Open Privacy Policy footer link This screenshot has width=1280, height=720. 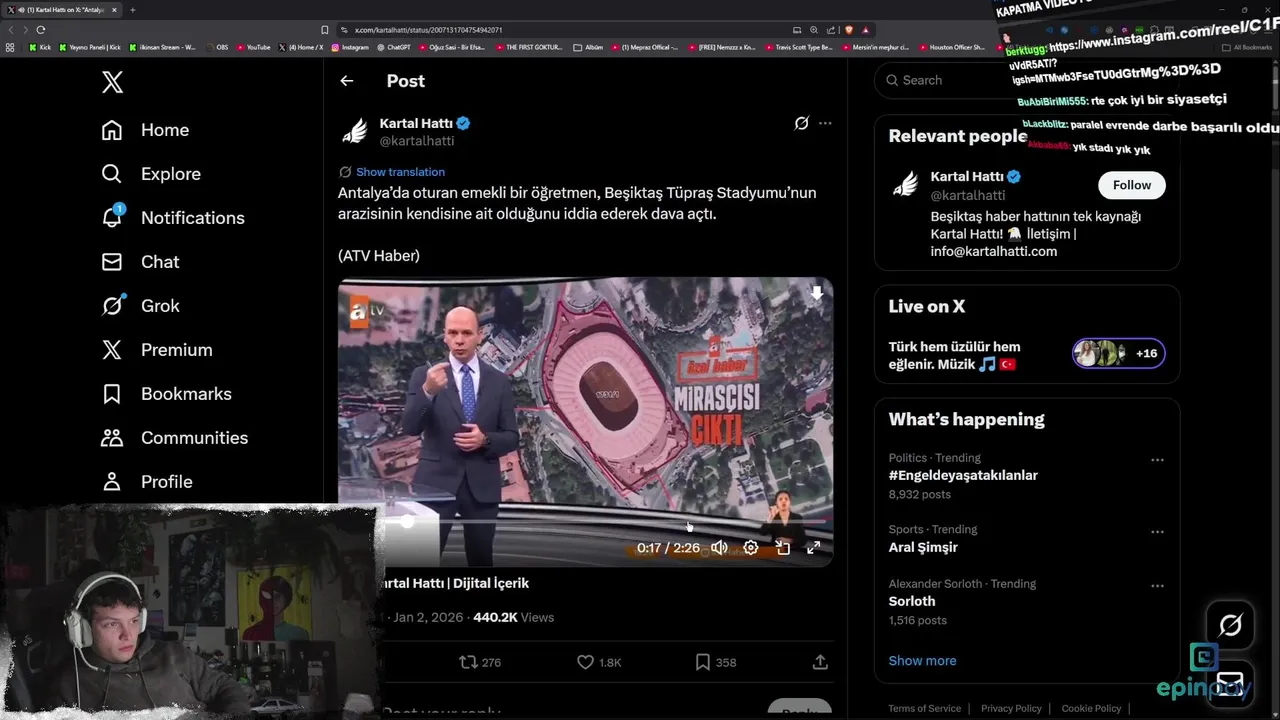(x=1011, y=709)
